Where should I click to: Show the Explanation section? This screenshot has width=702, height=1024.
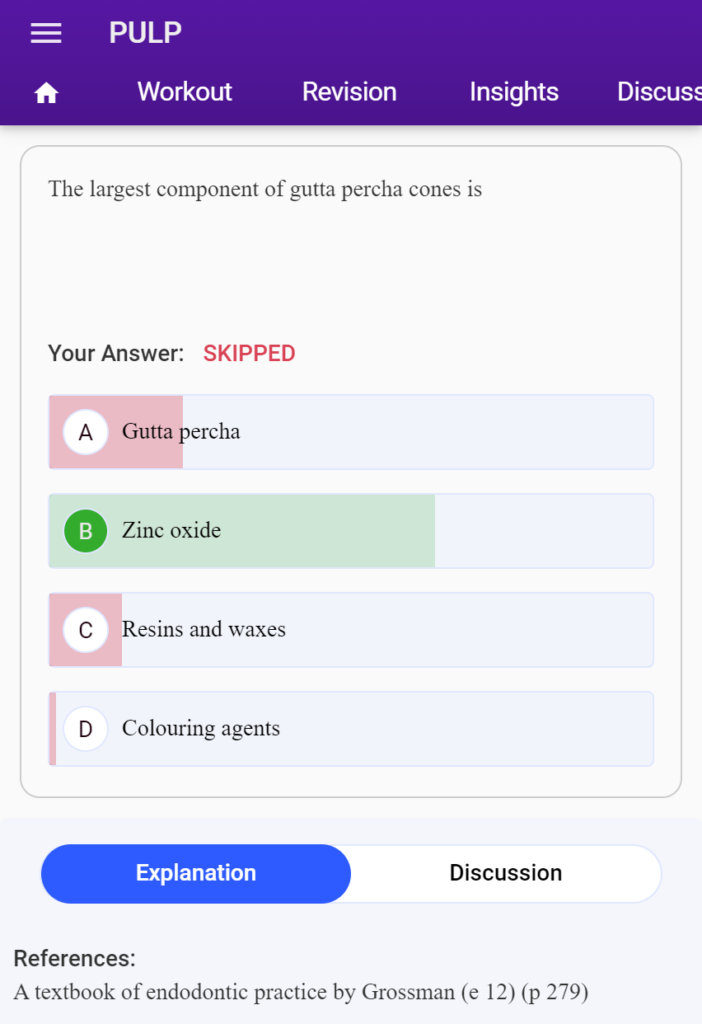tap(196, 873)
